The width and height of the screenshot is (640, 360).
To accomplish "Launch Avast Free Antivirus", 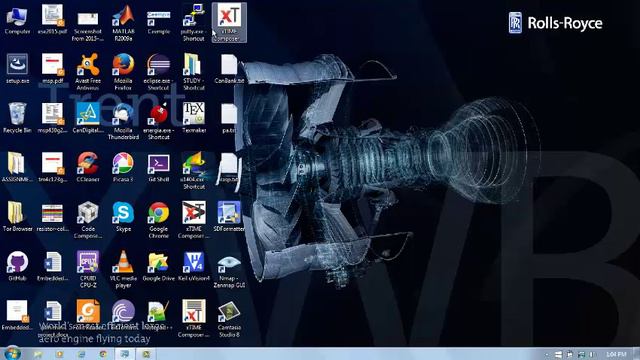I will click(88, 72).
